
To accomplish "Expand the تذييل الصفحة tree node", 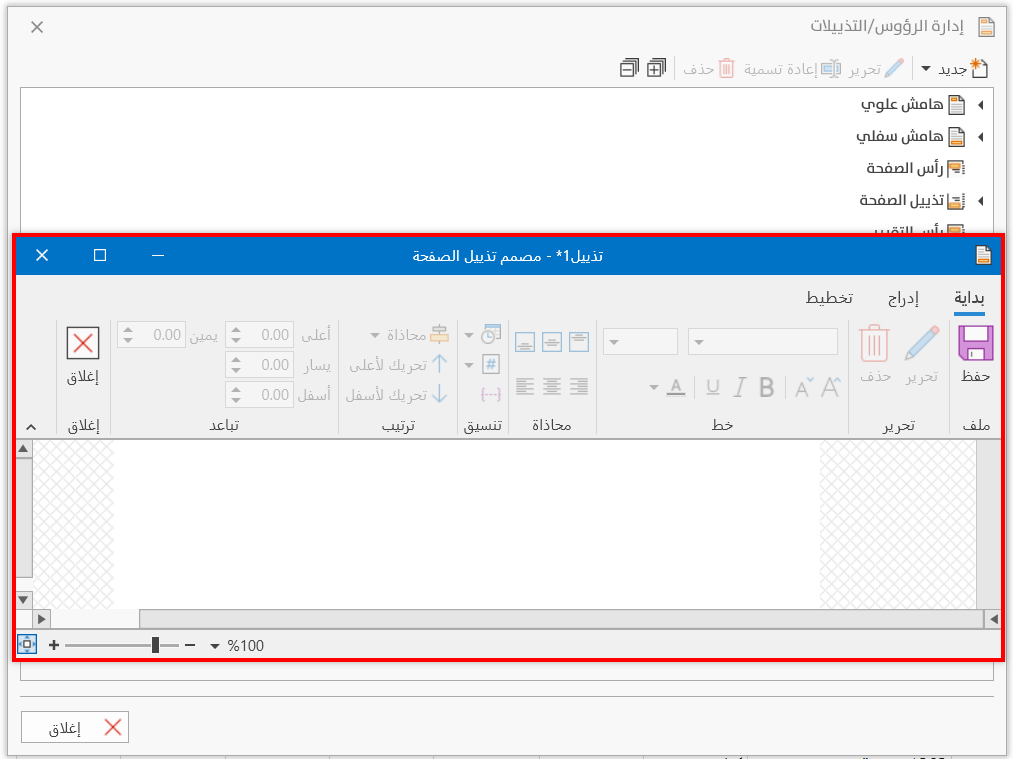I will (981, 201).
